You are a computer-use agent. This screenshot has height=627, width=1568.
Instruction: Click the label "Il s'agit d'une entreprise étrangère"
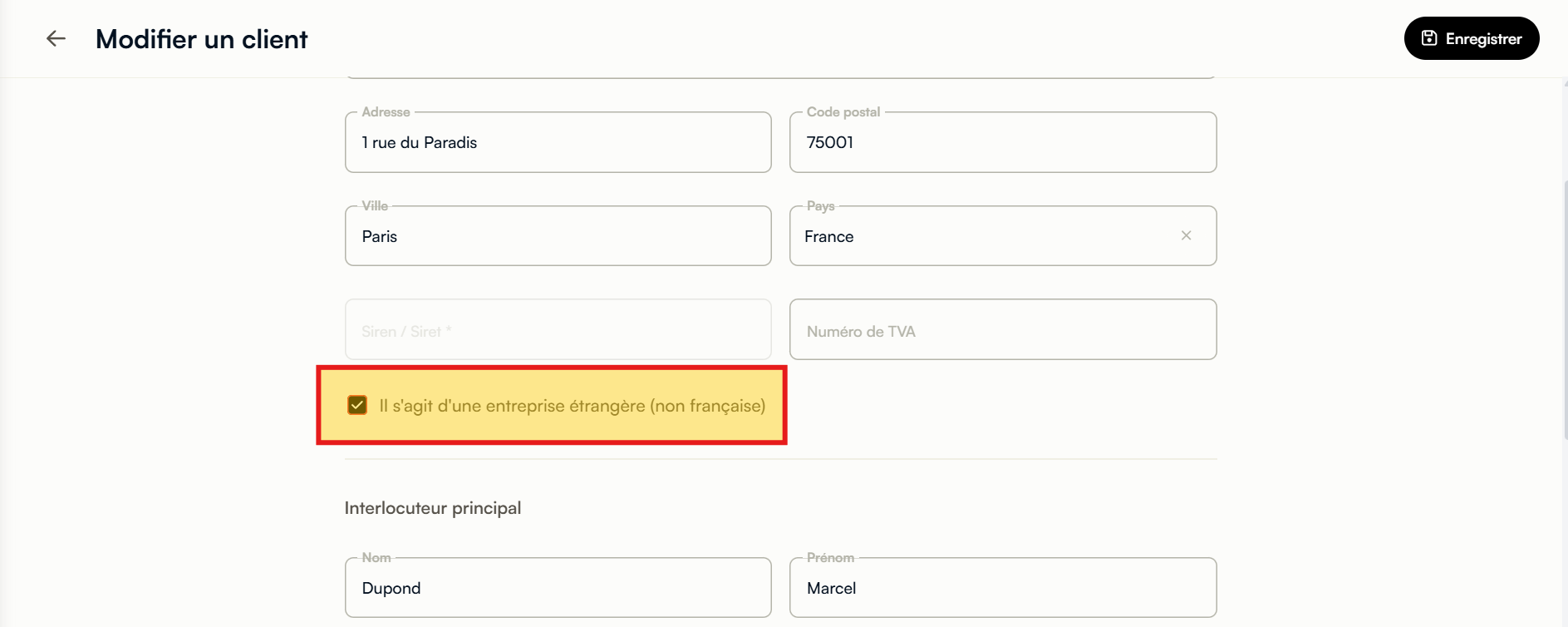tap(512, 406)
